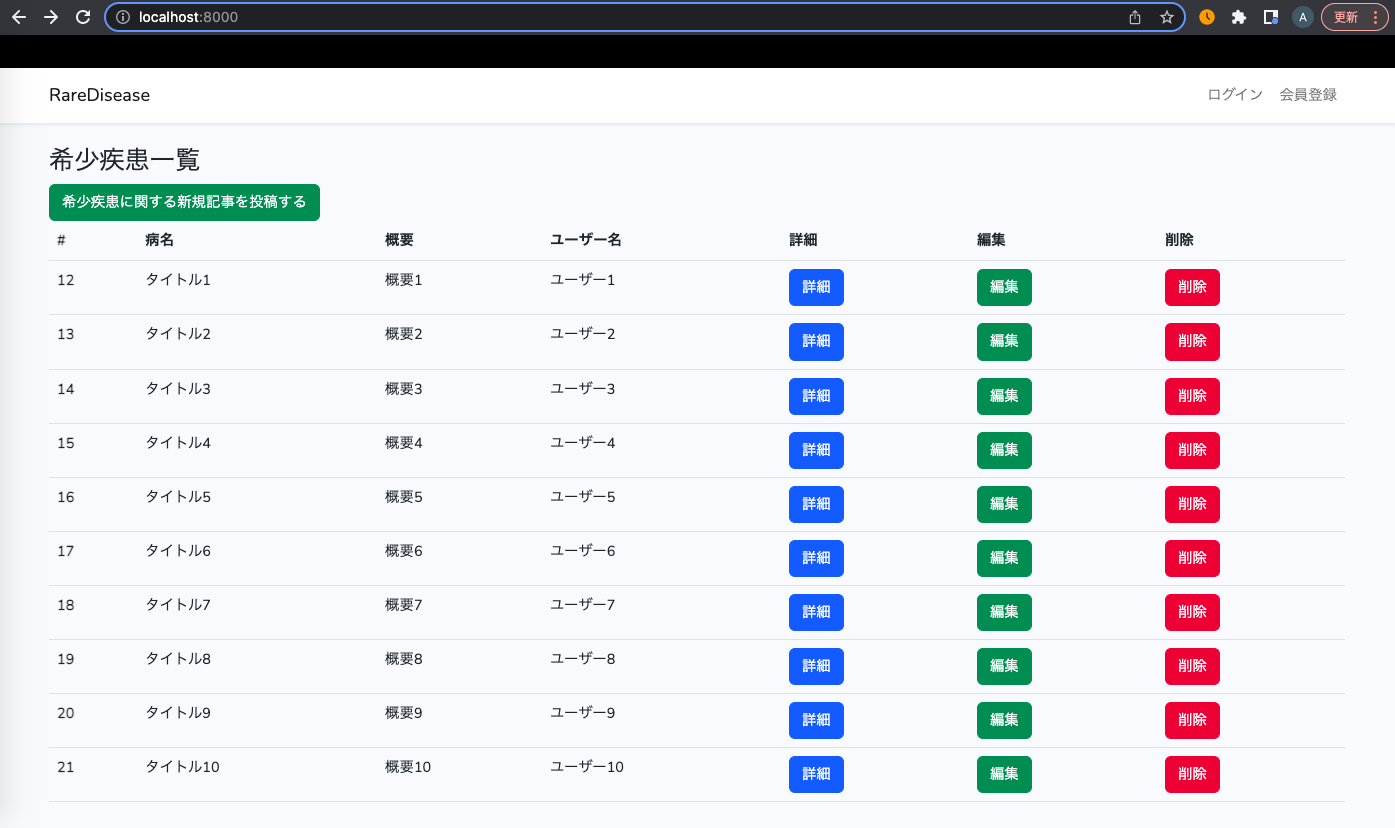The width and height of the screenshot is (1395, 828).
Task: Open the ログイン link
Action: pyautogui.click(x=1233, y=94)
